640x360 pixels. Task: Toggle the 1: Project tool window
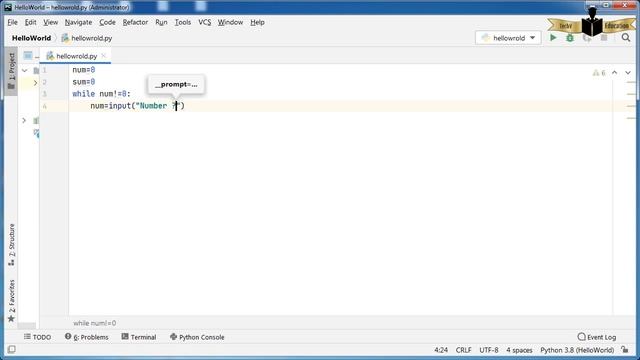tap(11, 71)
